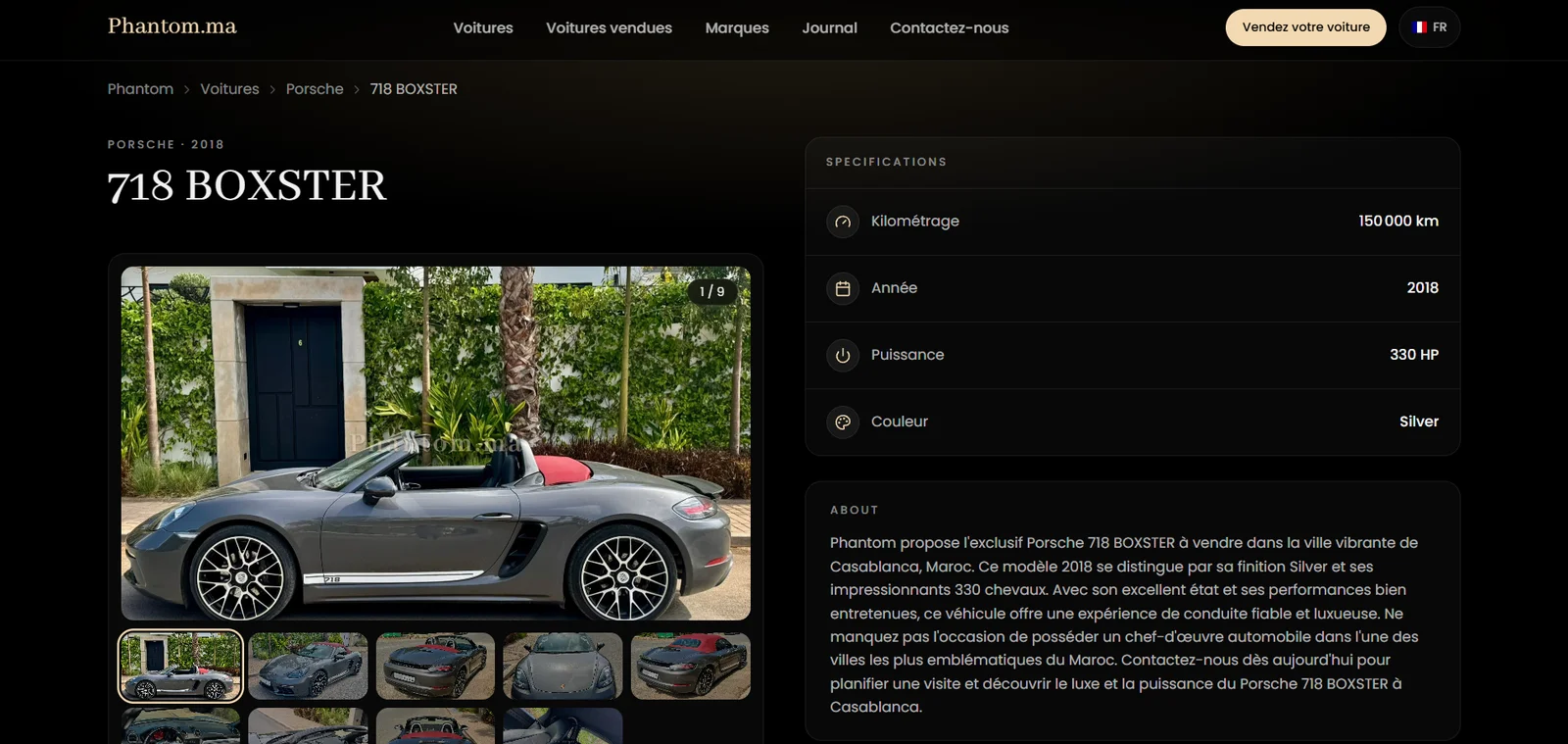Click 718 BOXSTER in the breadcrumb
Viewport: 1568px width, 744px height.
tap(414, 89)
